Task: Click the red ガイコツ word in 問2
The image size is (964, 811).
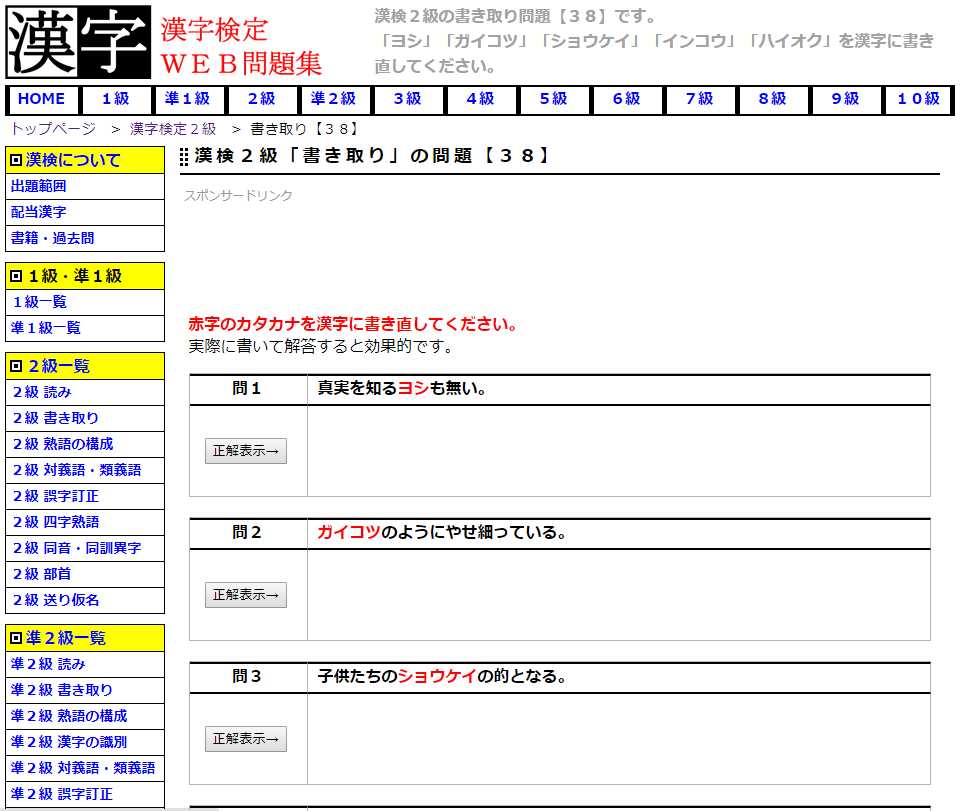Action: coord(349,532)
